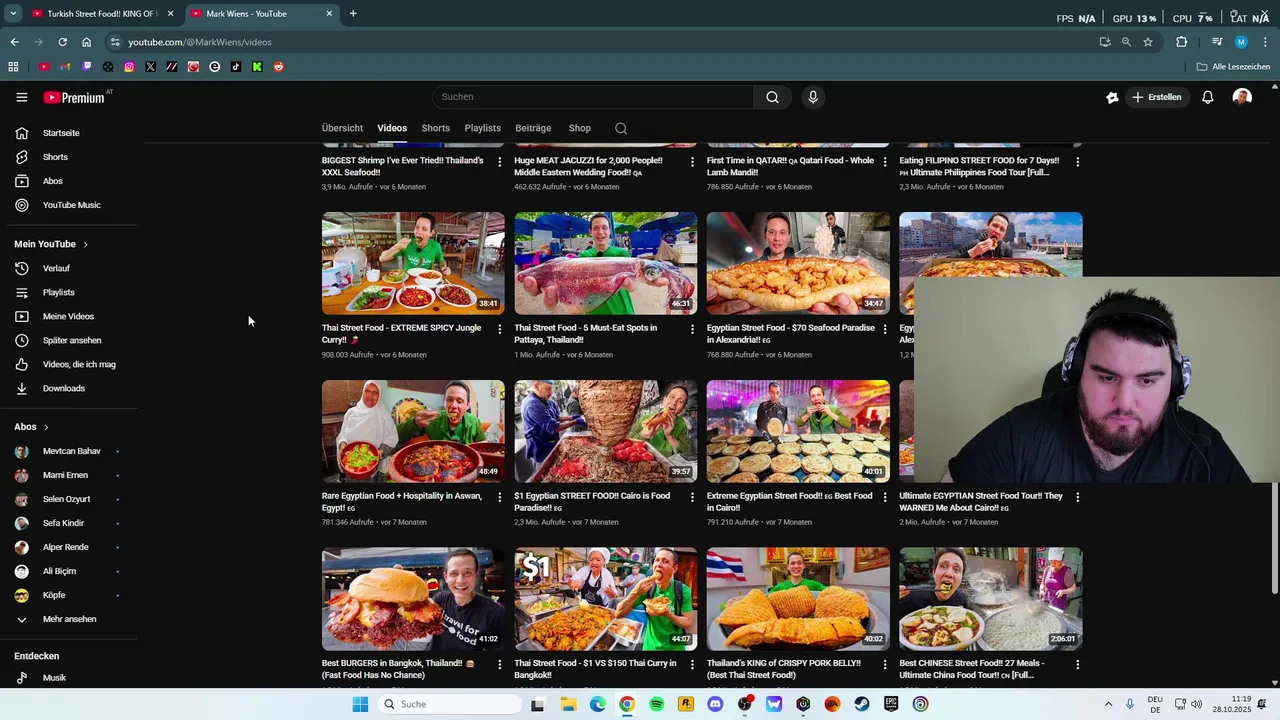Switch to Beiträge channel tab
The image size is (1280, 720).
pos(533,128)
